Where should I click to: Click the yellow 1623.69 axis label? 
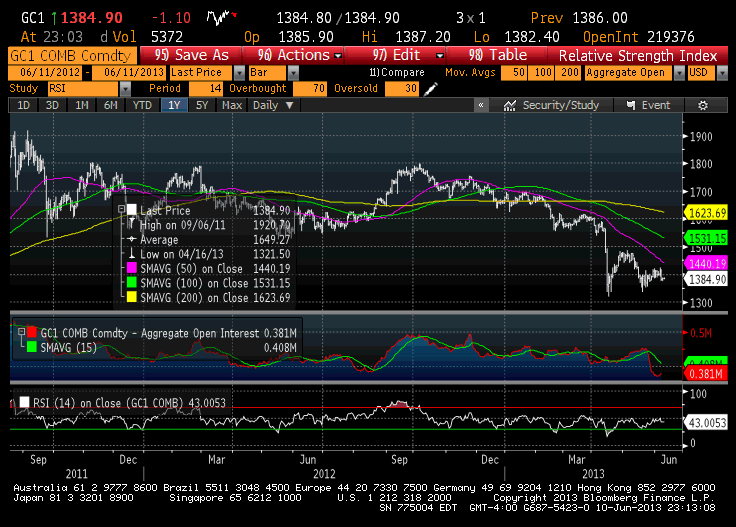tap(706, 213)
